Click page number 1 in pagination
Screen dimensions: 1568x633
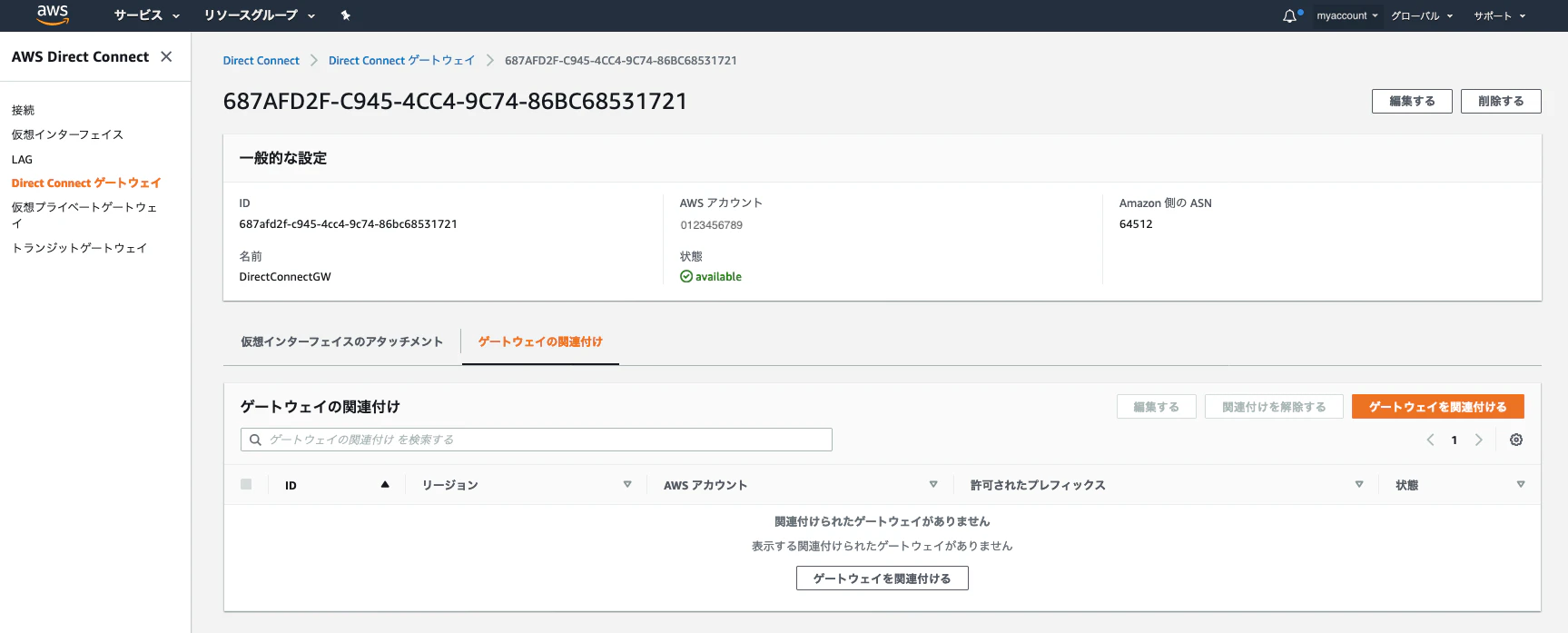click(1454, 440)
